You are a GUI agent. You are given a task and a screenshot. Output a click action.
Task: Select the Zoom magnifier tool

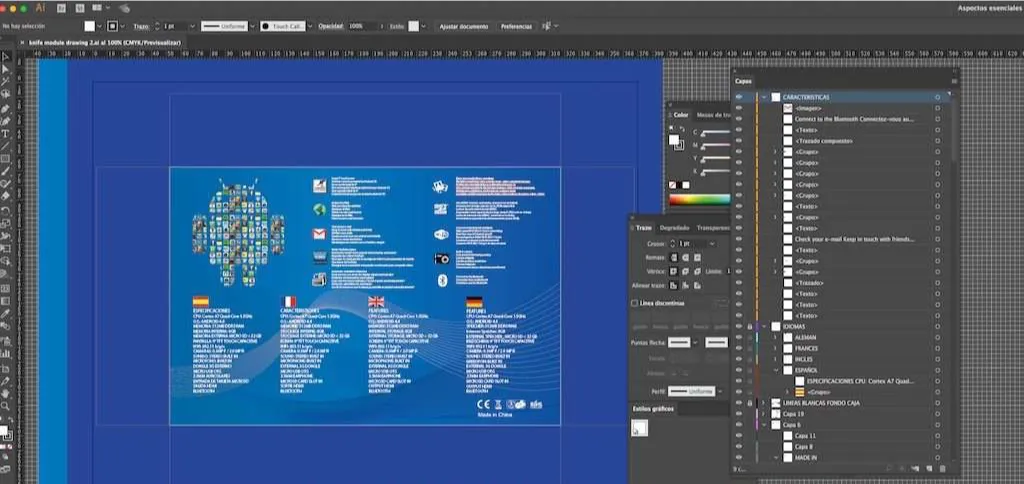coord(6,406)
